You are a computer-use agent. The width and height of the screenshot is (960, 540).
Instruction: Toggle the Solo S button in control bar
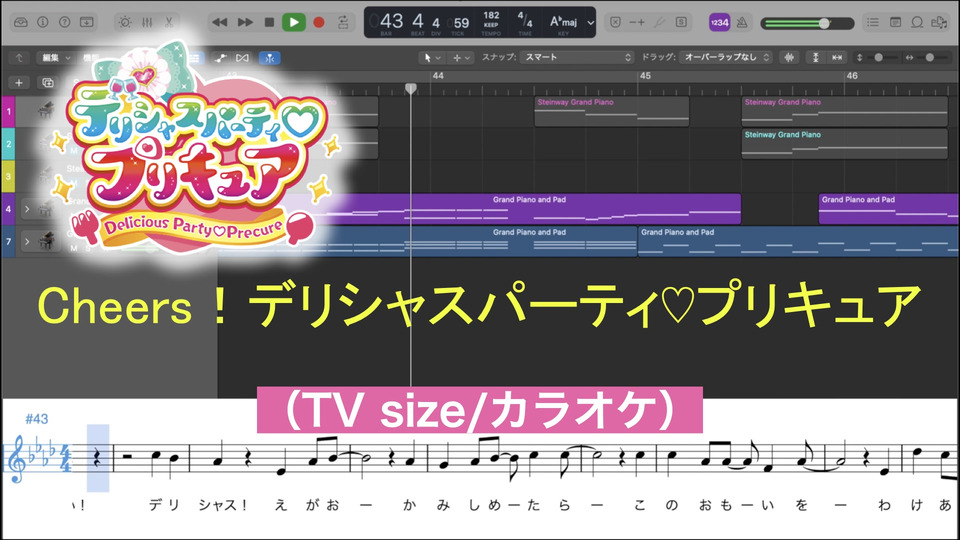[681, 22]
